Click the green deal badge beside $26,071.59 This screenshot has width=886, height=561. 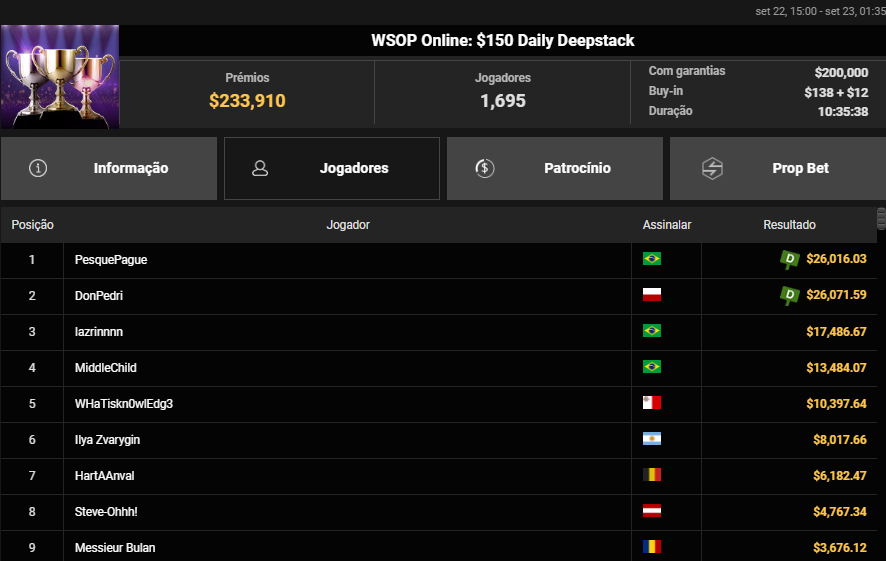pyautogui.click(x=790, y=295)
